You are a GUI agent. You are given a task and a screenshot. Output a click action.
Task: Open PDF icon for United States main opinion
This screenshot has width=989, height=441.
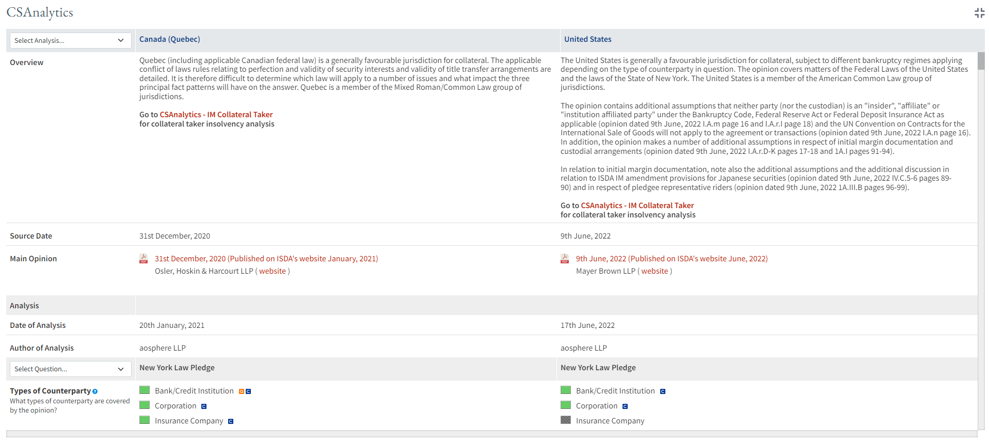tap(565, 259)
